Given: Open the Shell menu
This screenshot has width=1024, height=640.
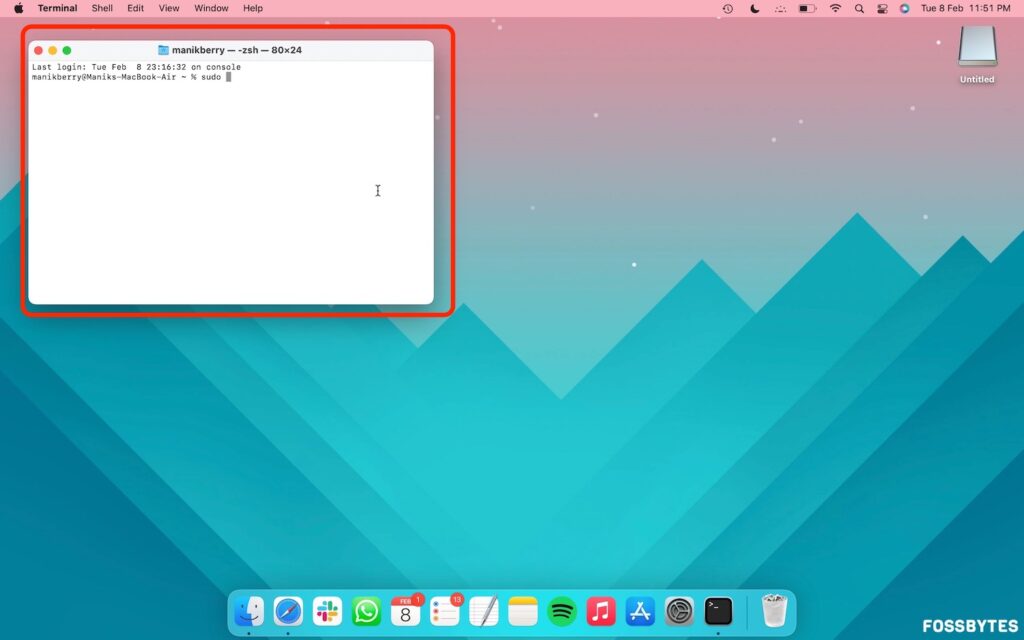Looking at the screenshot, I should coord(101,8).
